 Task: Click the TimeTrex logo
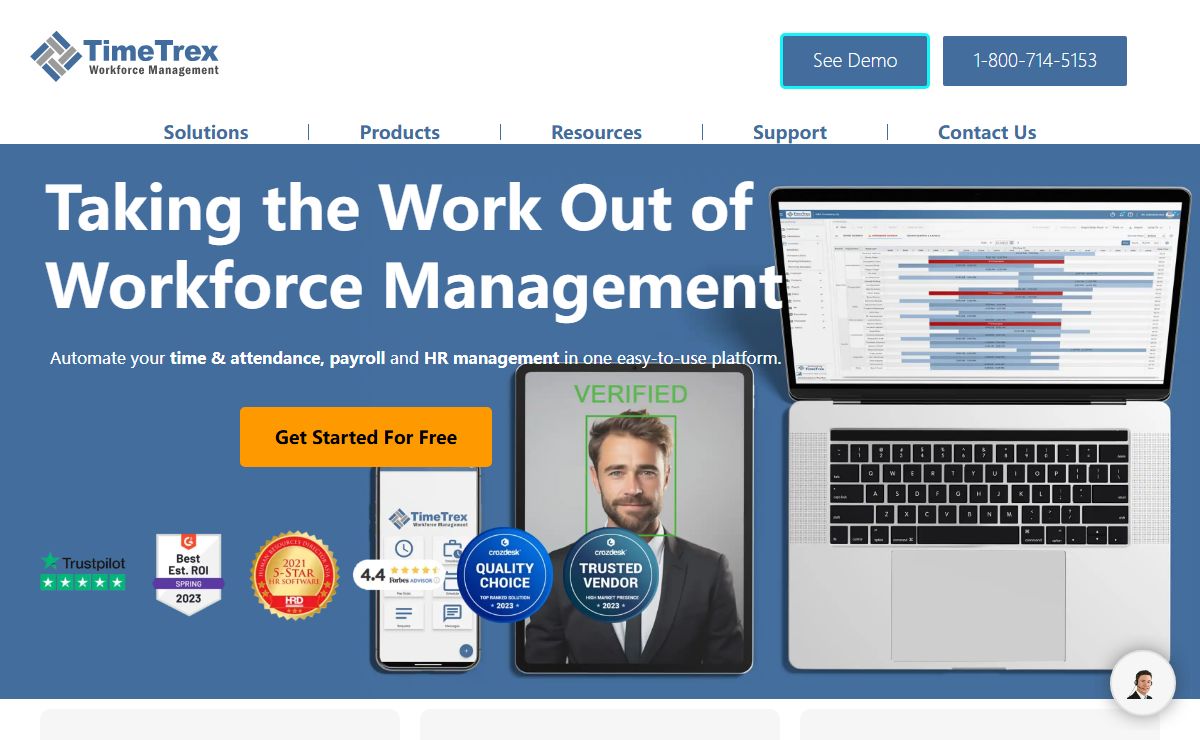pos(125,56)
